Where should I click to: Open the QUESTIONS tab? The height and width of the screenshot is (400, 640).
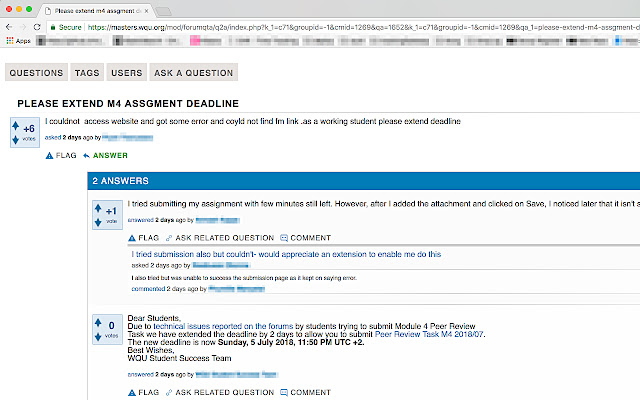click(x=36, y=73)
